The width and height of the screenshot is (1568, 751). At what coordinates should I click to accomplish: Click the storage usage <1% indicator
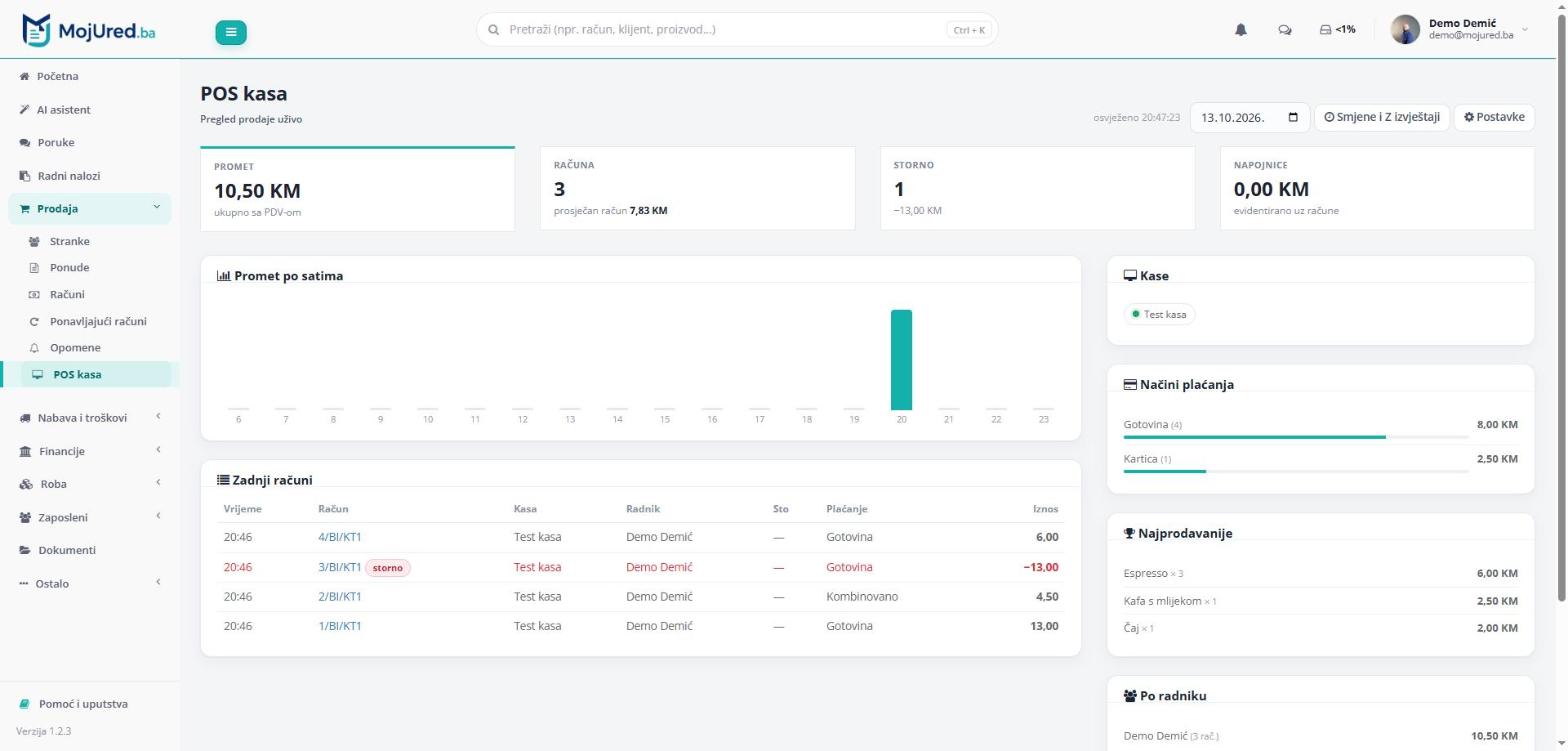(x=1338, y=30)
